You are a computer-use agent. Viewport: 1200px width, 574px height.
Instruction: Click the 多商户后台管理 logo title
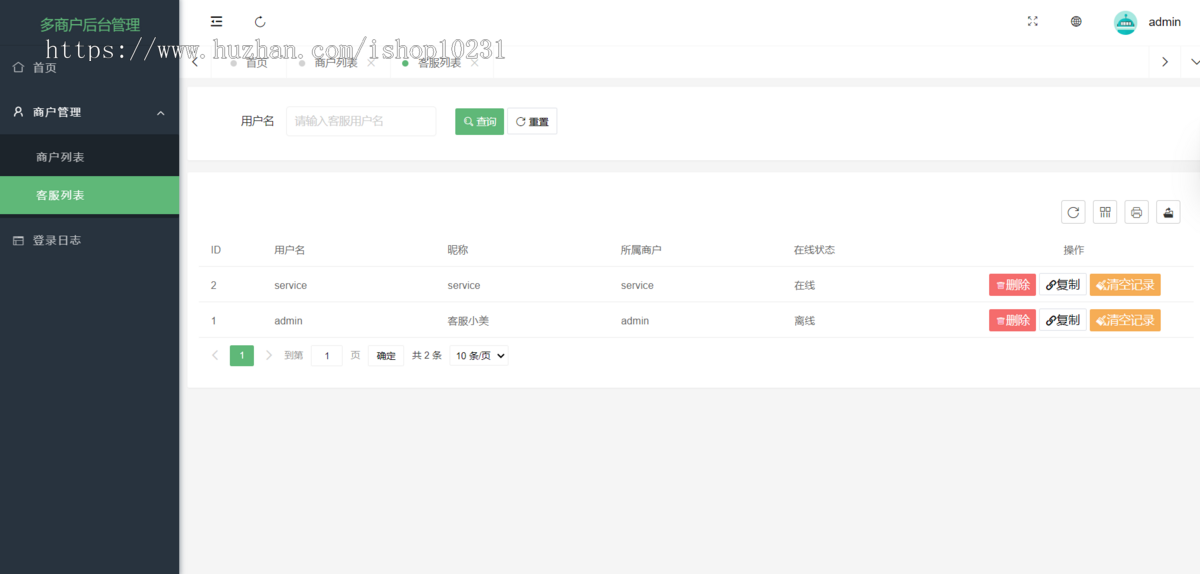(90, 25)
